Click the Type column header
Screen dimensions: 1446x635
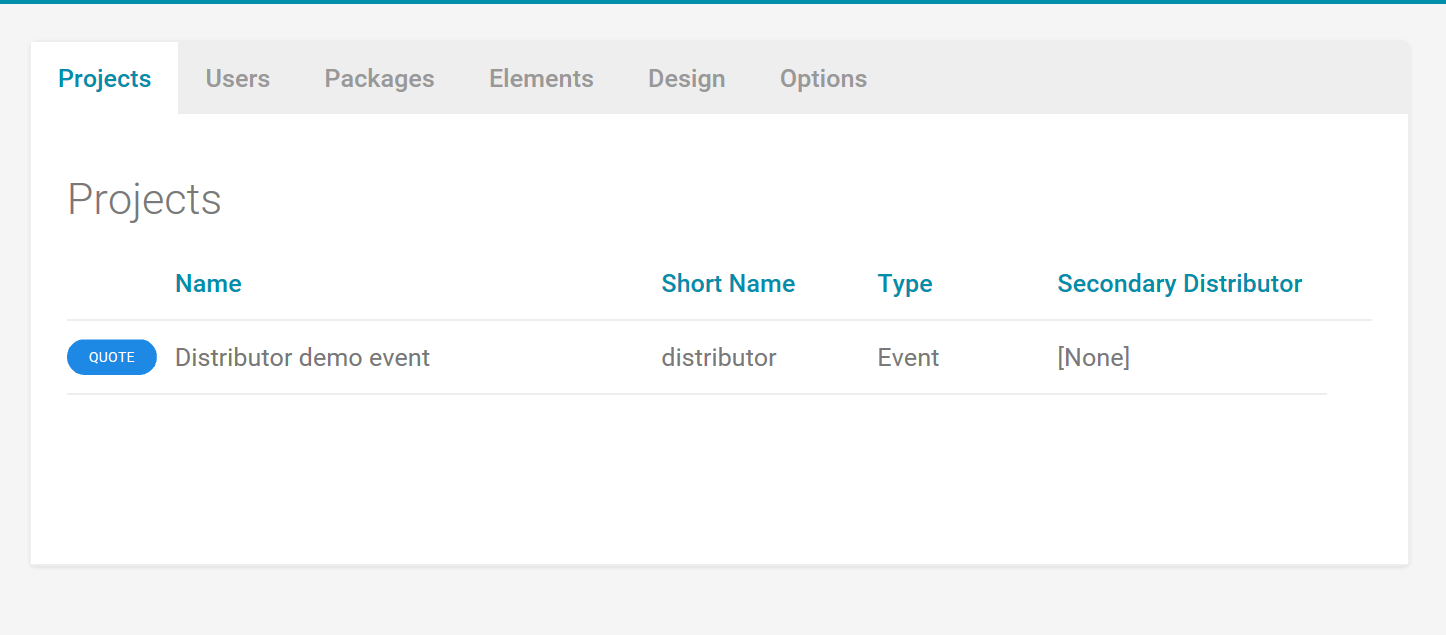point(905,284)
